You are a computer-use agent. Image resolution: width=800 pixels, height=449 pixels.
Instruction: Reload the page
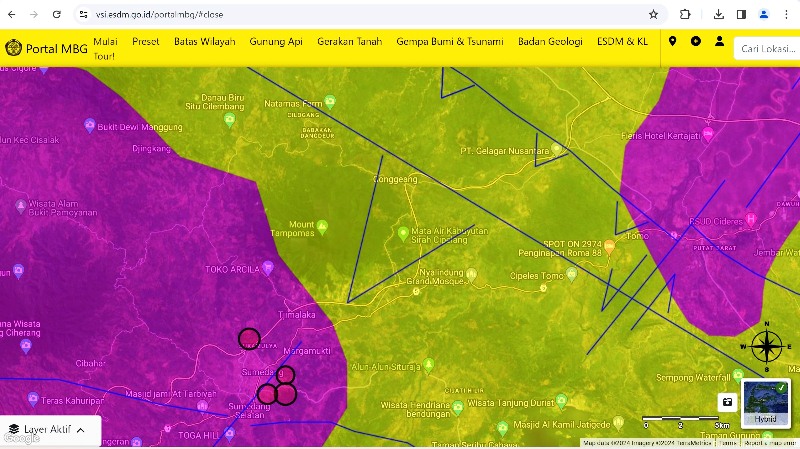coord(57,14)
